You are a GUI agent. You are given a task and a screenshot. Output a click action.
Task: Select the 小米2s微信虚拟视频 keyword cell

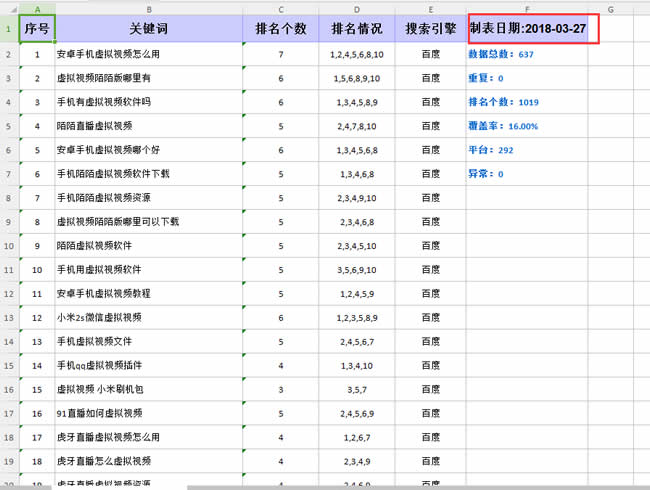149,317
